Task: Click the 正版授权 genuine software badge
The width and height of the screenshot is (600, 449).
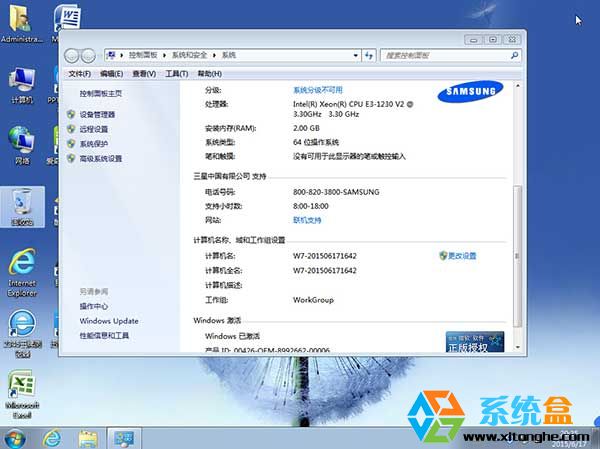Action: tap(474, 342)
